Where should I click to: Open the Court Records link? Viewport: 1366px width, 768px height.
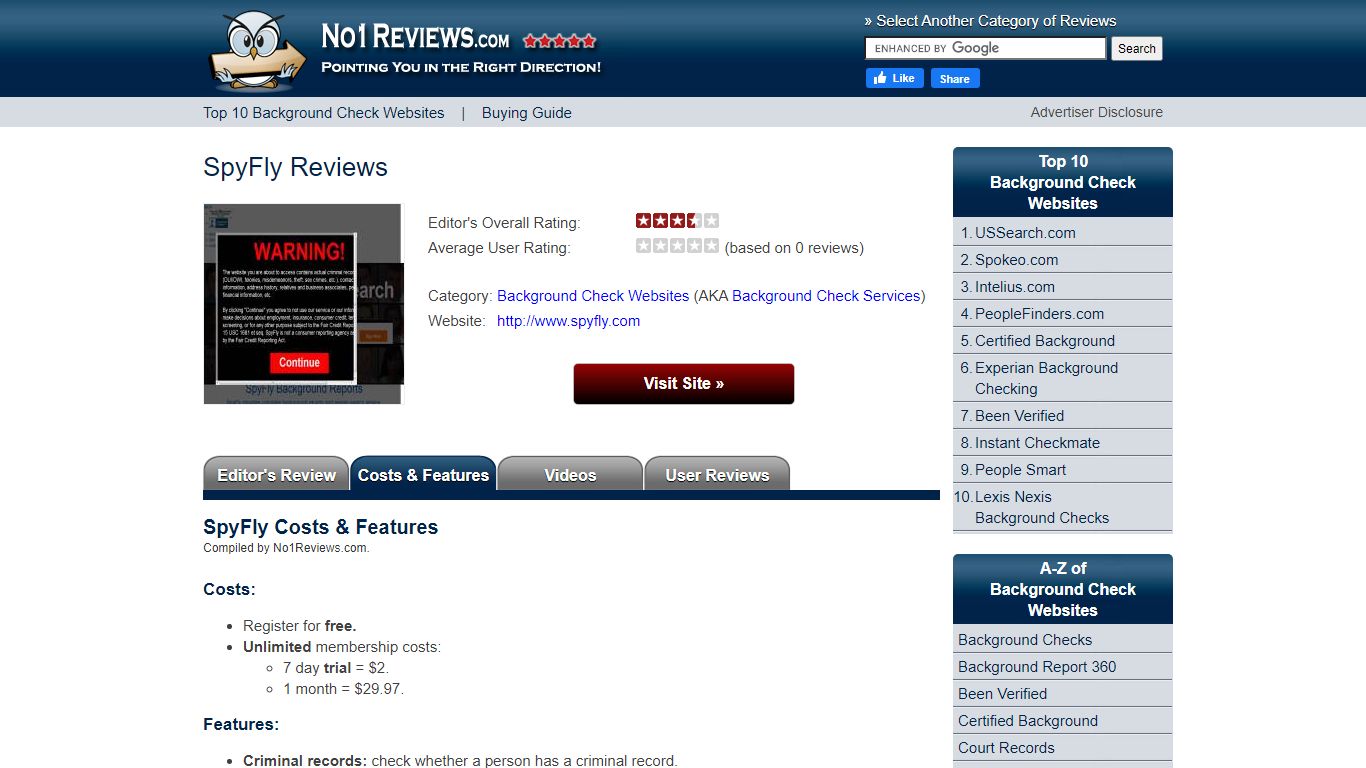pos(1006,748)
